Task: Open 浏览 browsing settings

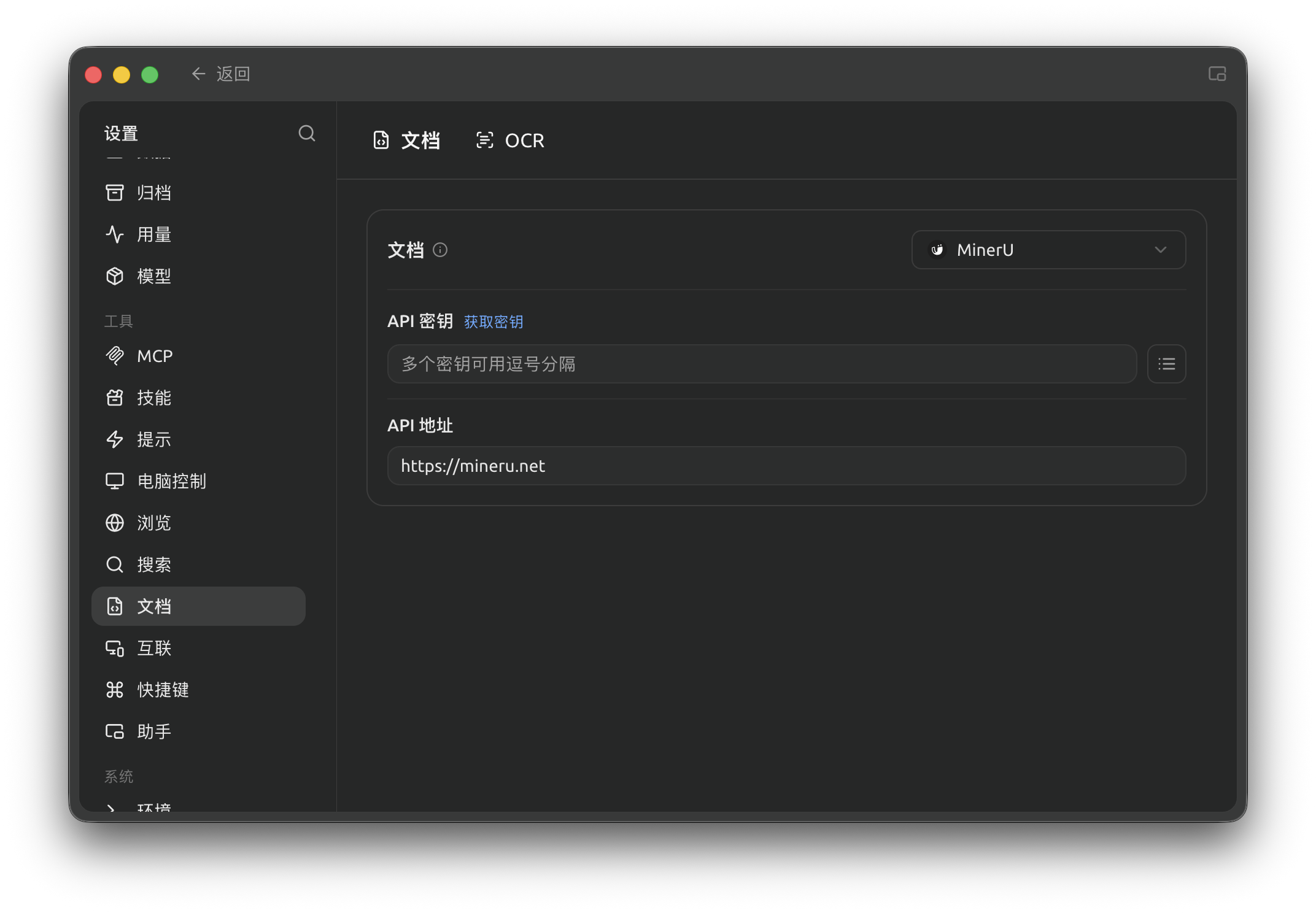Action: click(x=198, y=523)
